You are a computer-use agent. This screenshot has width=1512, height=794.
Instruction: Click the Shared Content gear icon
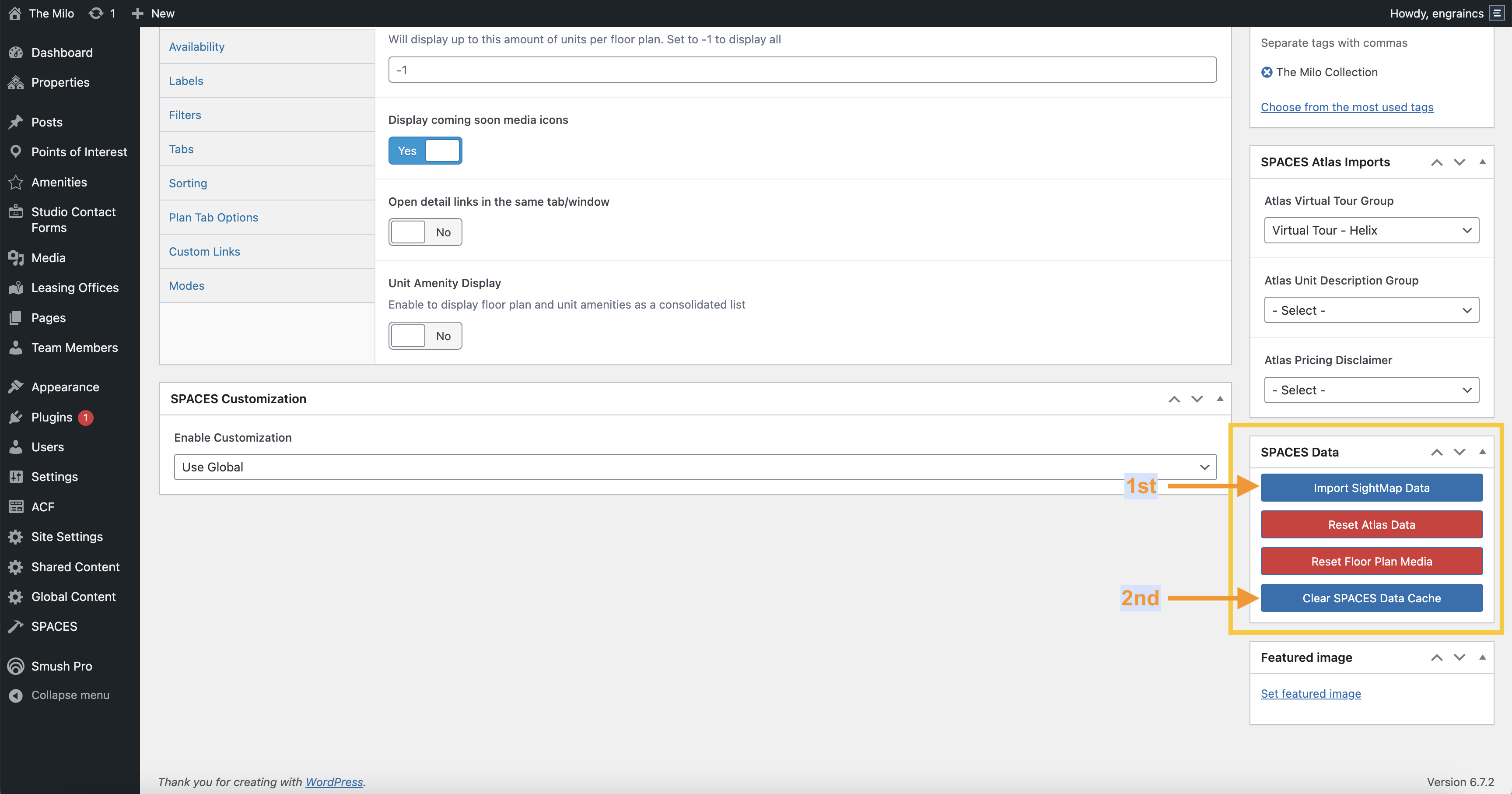click(16, 567)
